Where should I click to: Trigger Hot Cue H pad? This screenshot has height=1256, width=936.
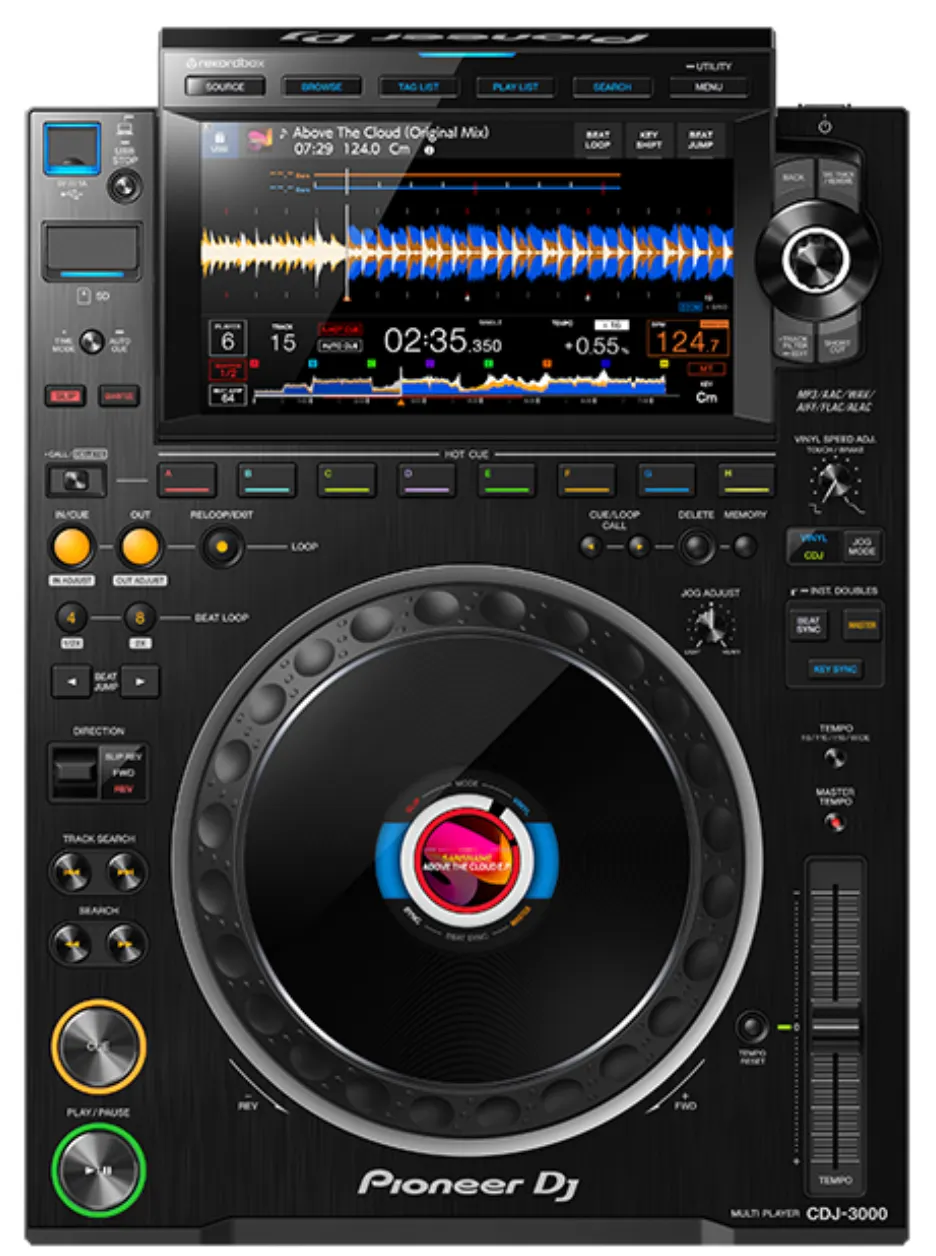pos(747,480)
